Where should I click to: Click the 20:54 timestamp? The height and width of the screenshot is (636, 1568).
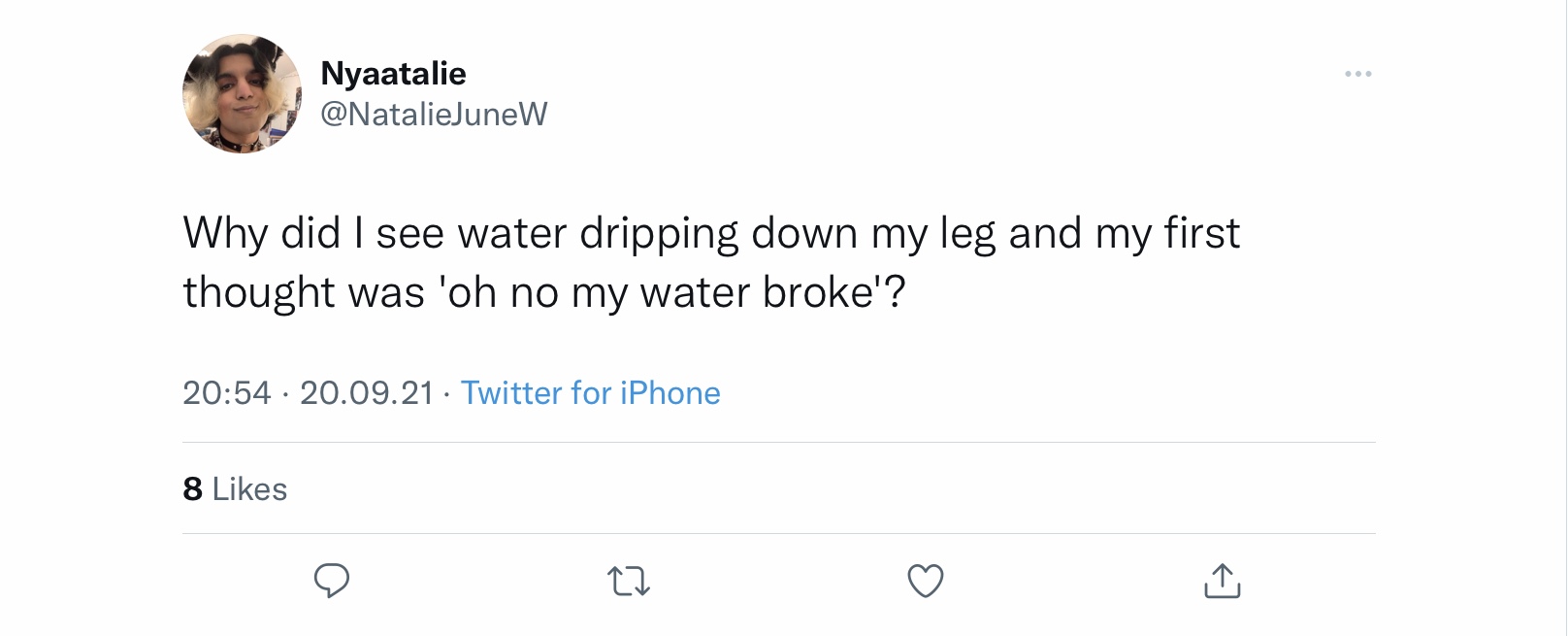227,392
